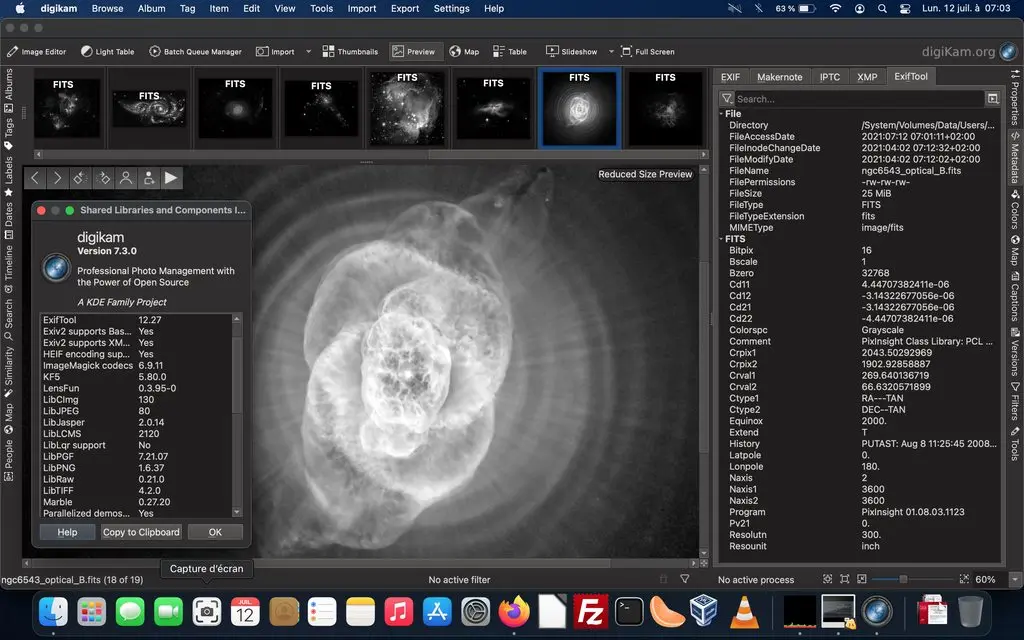Play slideshow from preview toolbar
This screenshot has height=640, width=1024.
pyautogui.click(x=171, y=178)
